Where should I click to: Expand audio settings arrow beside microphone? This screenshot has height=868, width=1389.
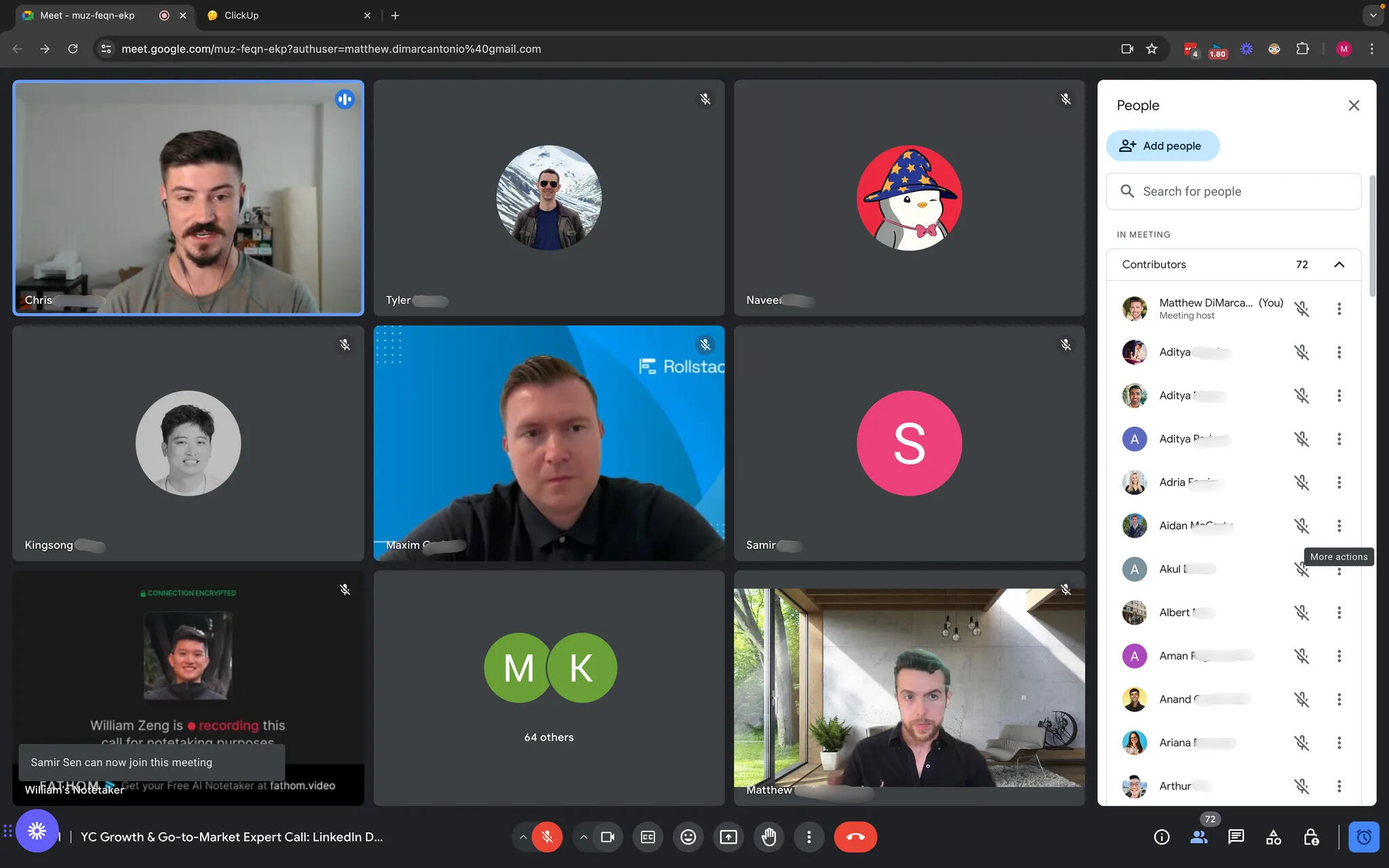tap(523, 837)
